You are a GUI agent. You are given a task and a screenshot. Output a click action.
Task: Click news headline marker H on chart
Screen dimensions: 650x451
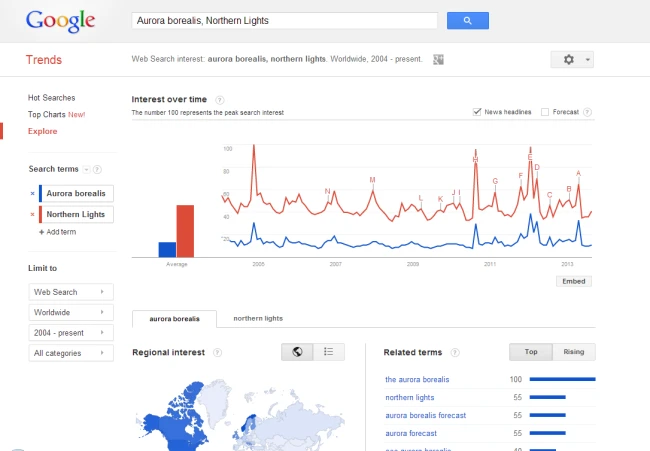point(475,160)
